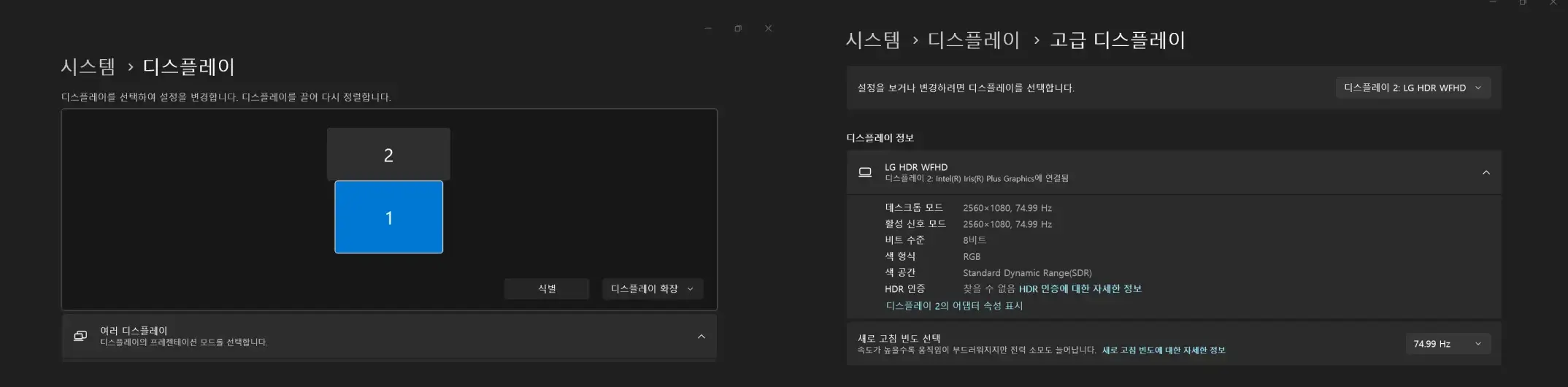The image size is (1568, 387).
Task: Open the 74.99 Hz refresh rate dropdown
Action: pyautogui.click(x=1448, y=343)
